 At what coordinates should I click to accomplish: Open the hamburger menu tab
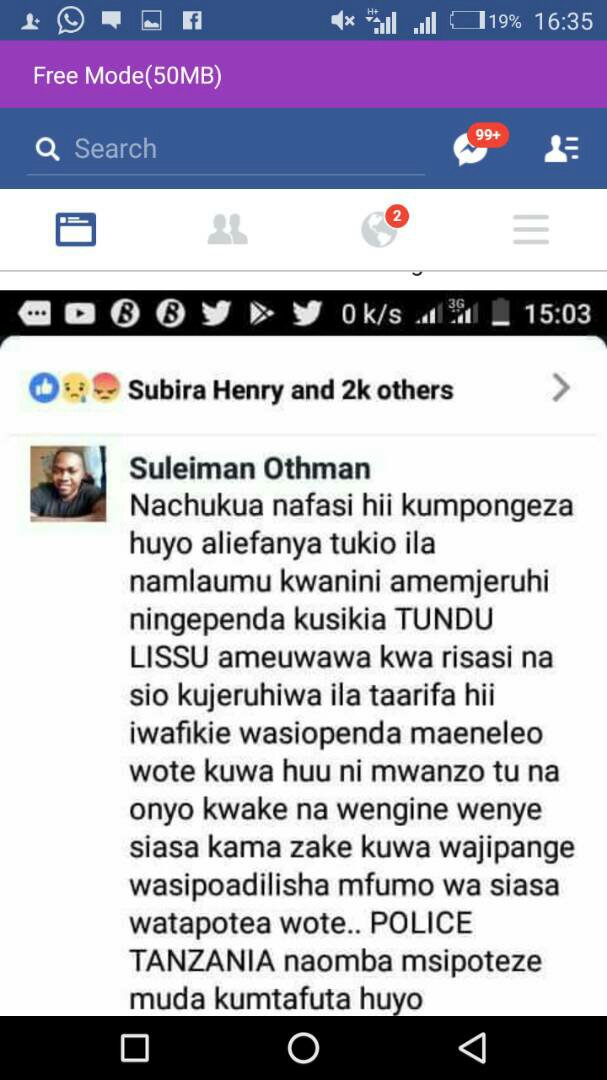pos(531,229)
